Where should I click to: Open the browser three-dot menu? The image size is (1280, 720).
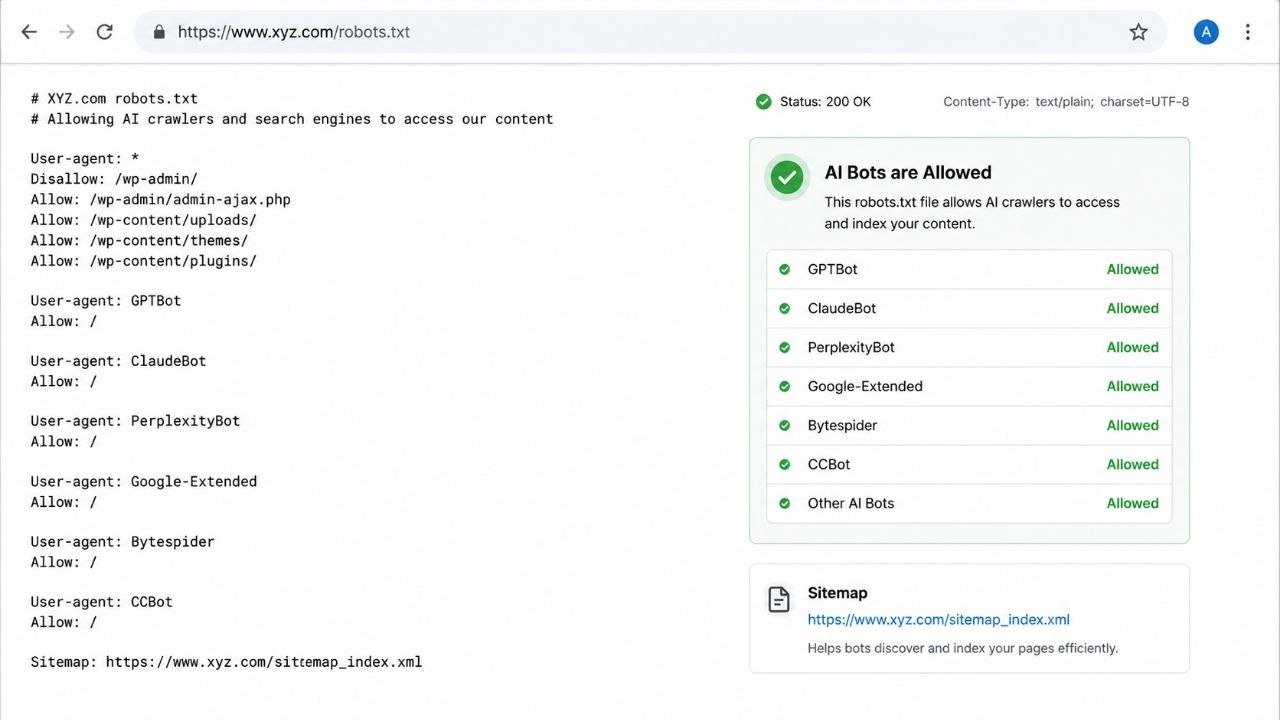(x=1247, y=32)
